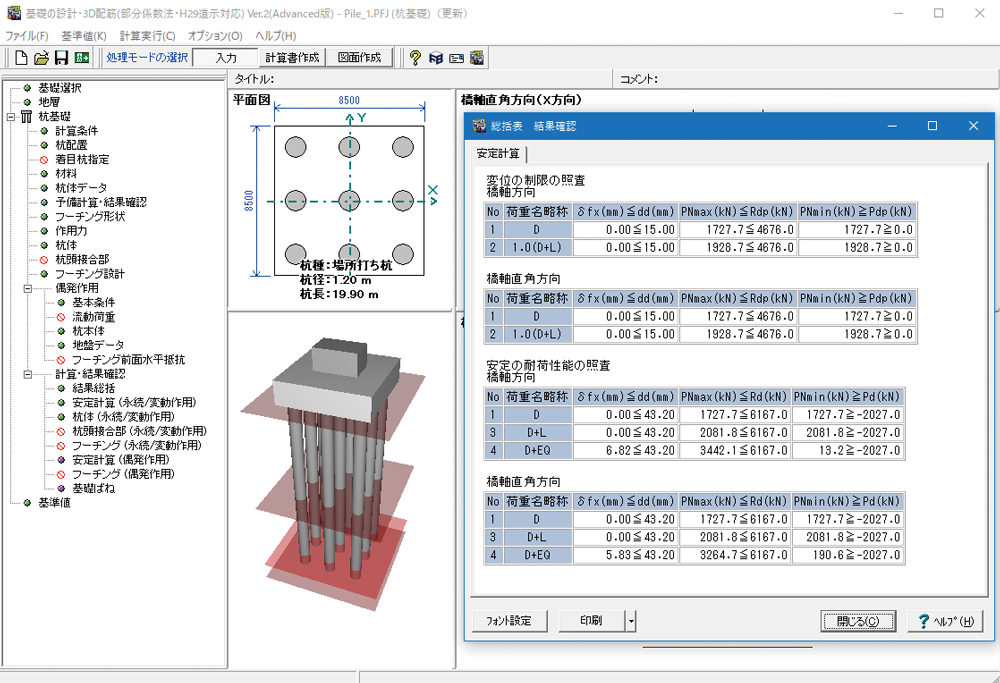The width and height of the screenshot is (1000, 683).
Task: Select 地盤データ in the tree
Action: pos(98,346)
